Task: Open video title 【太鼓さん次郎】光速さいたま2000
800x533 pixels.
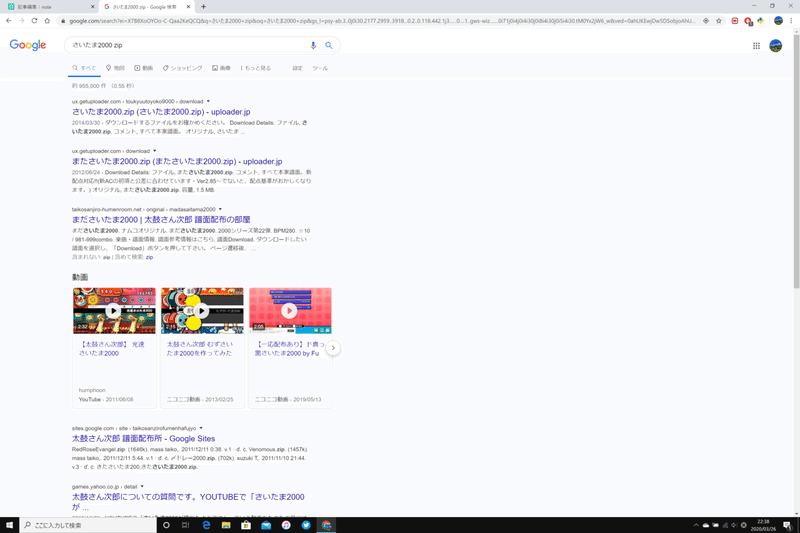Action: click(112, 348)
